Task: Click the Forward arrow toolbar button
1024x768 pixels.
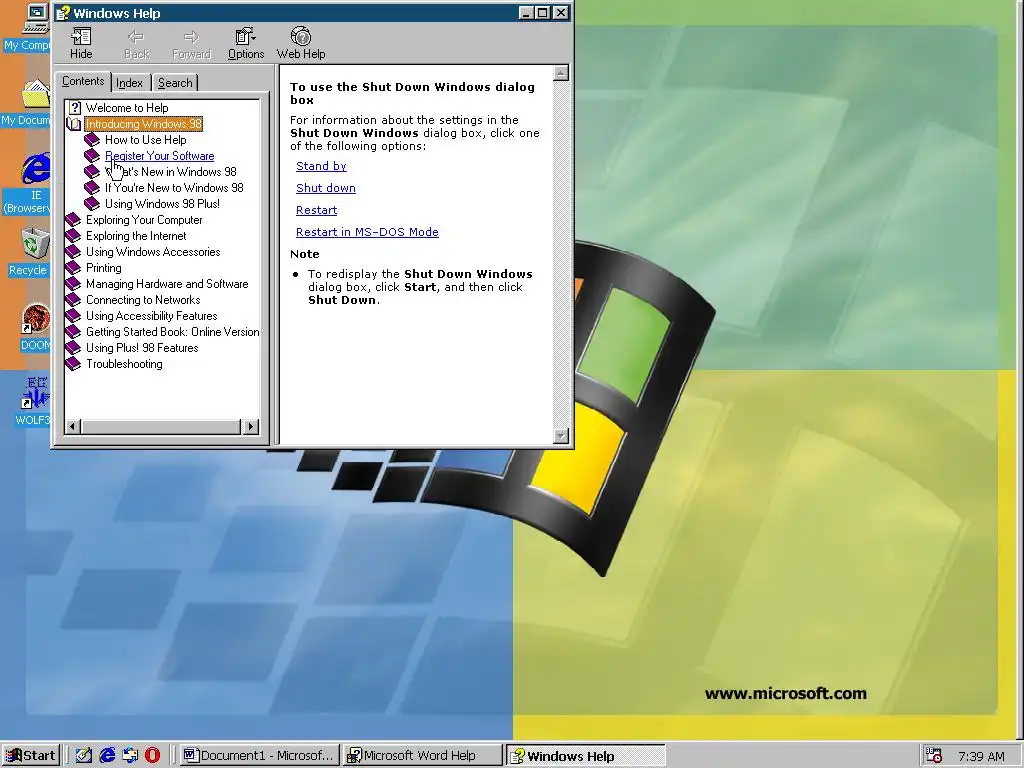Action: point(191,44)
